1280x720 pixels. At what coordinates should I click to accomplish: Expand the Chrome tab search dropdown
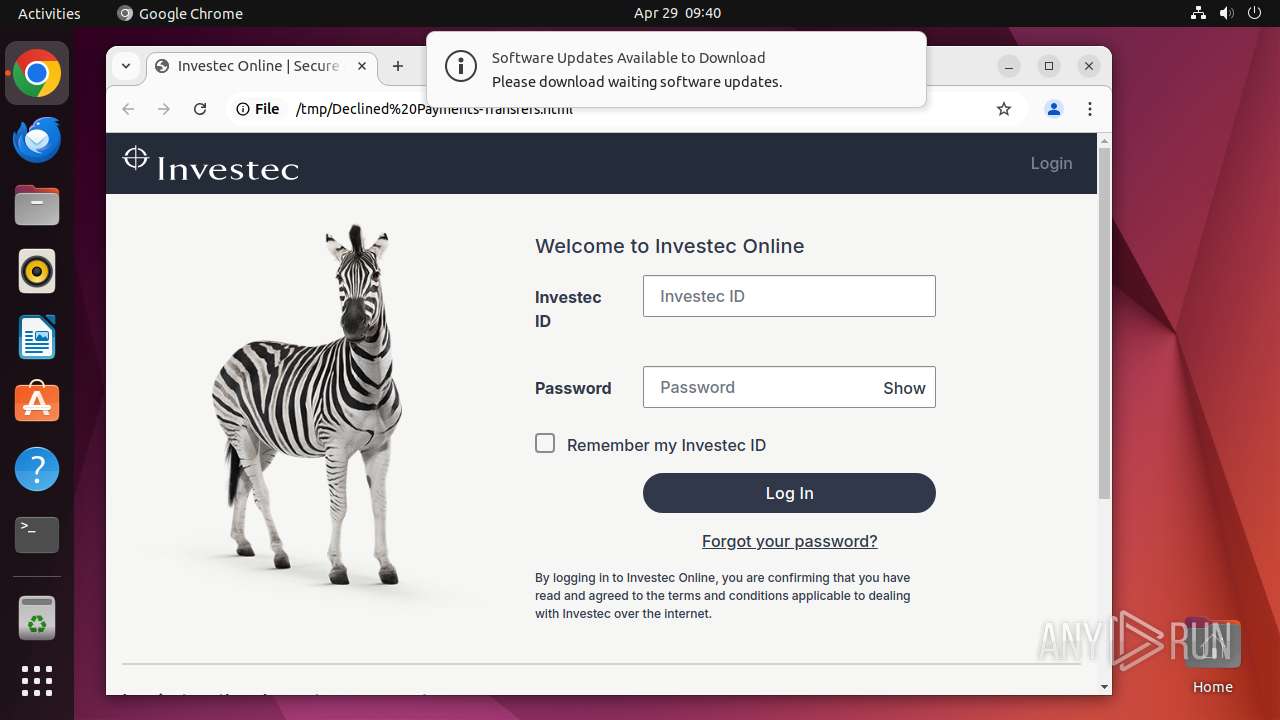point(126,66)
